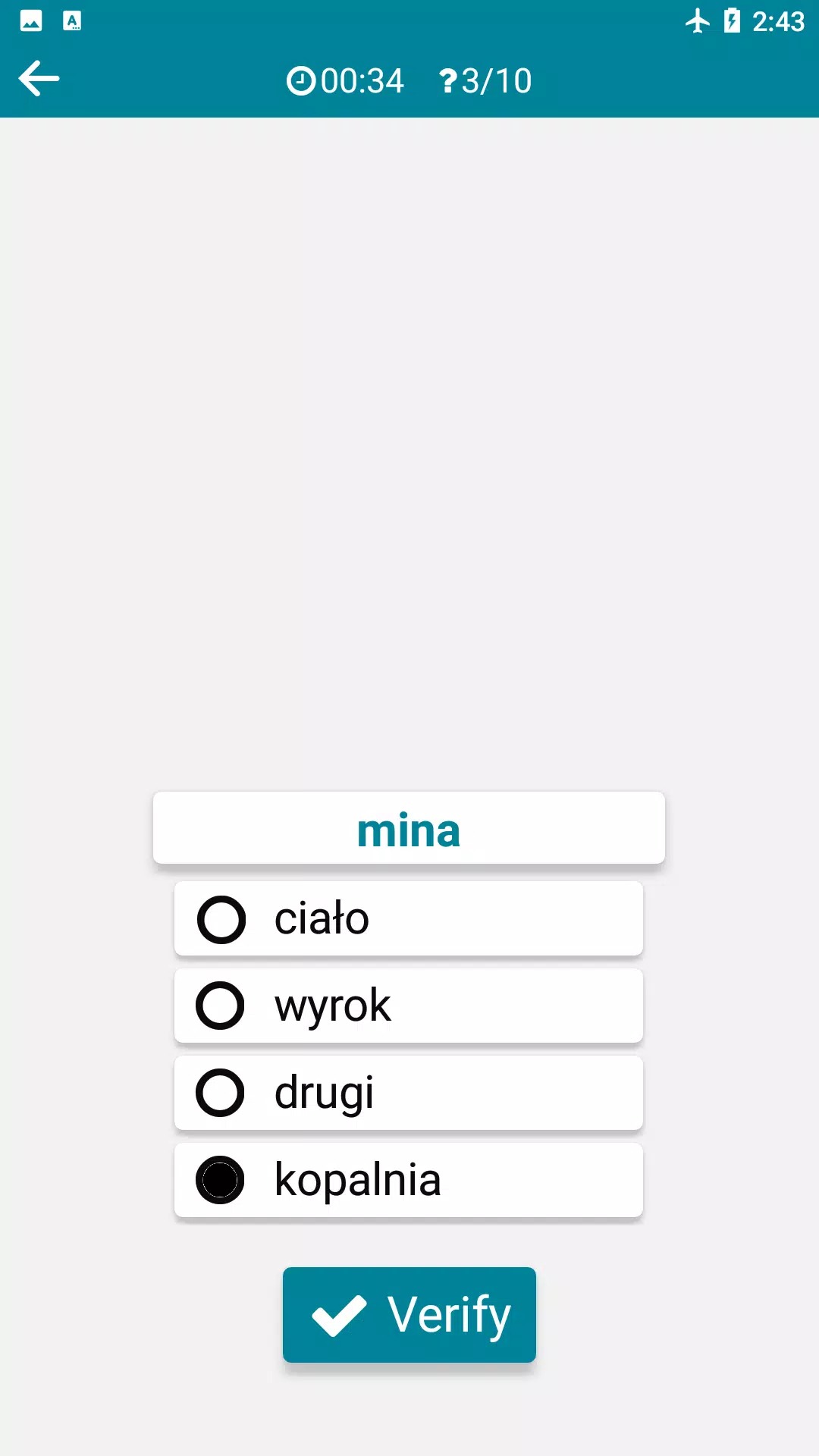This screenshot has width=819, height=1456.
Task: Tap the image notification icon in status bar
Action: [31, 21]
